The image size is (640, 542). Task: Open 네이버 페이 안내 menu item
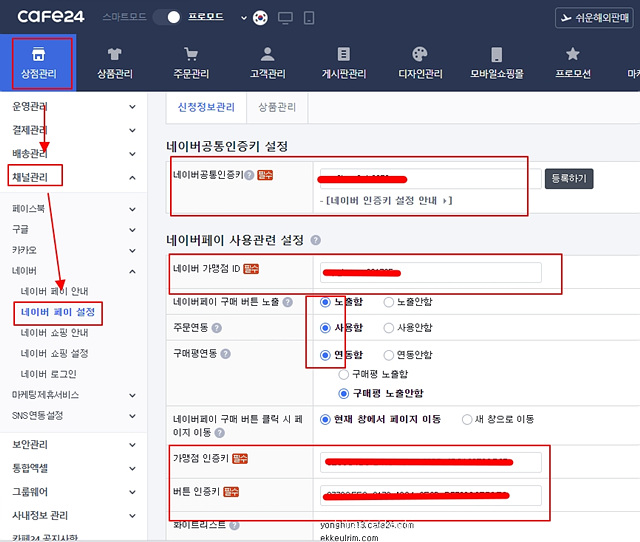tap(54, 291)
